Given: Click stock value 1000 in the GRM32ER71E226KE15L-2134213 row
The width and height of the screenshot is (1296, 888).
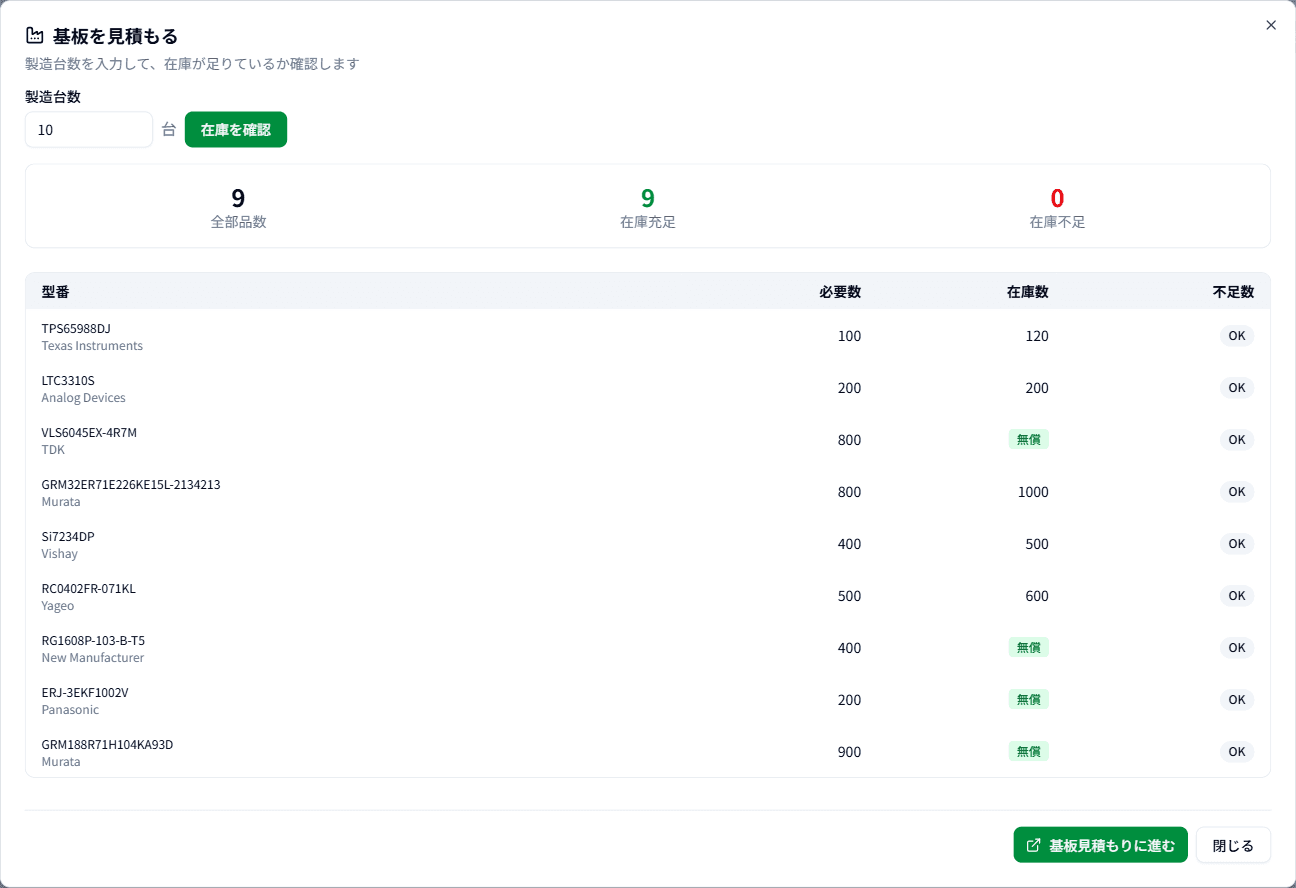Looking at the screenshot, I should (x=1033, y=492).
